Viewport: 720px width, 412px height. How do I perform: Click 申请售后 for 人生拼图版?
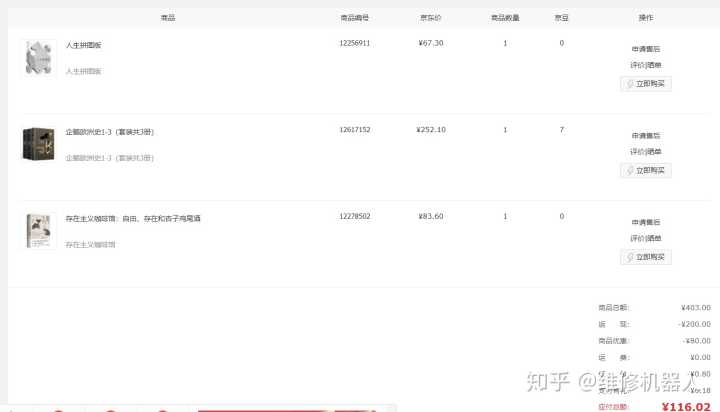tap(646, 49)
